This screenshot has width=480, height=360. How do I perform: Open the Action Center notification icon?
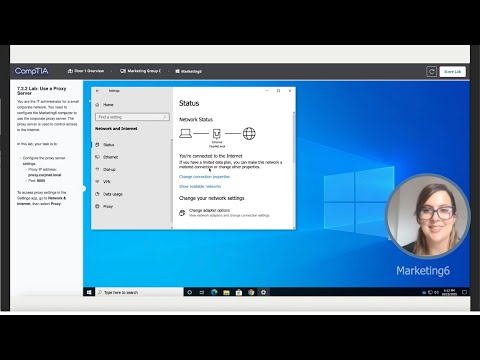pos(464,292)
